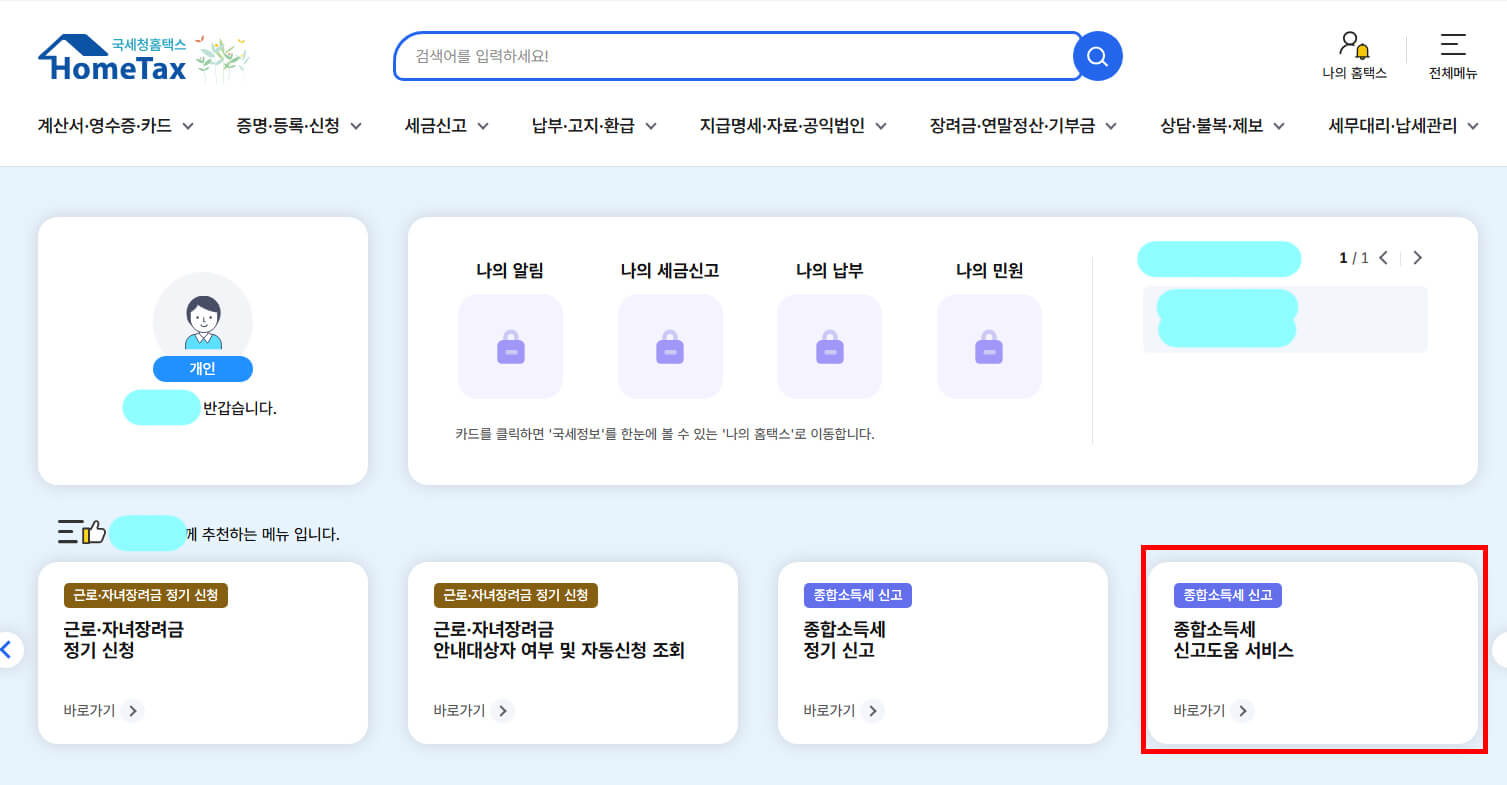Image resolution: width=1507 pixels, height=785 pixels.
Task: Click 바로가기 on 근로·자녀장려금 정기 신청 card
Action: click(x=90, y=711)
